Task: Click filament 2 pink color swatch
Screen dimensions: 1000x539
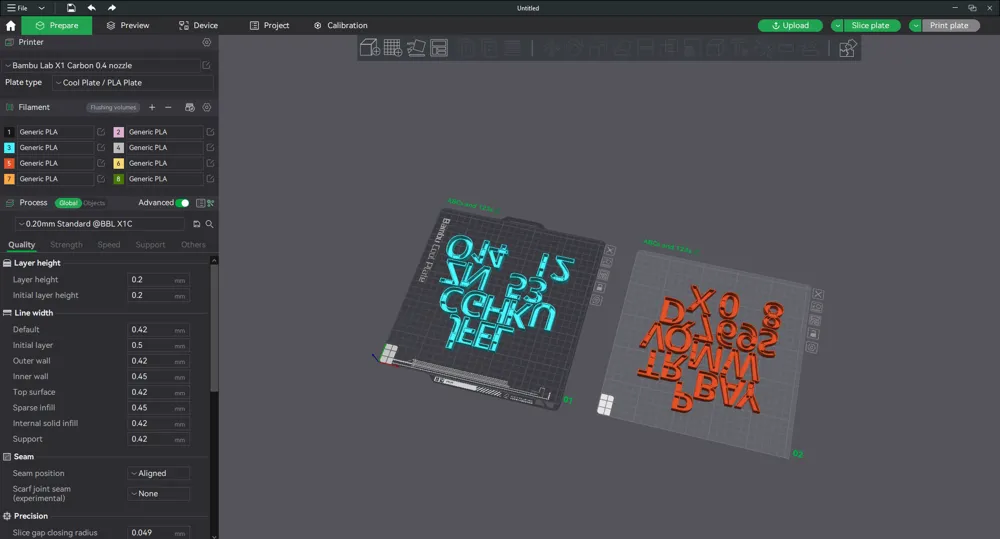Action: pyautogui.click(x=119, y=132)
